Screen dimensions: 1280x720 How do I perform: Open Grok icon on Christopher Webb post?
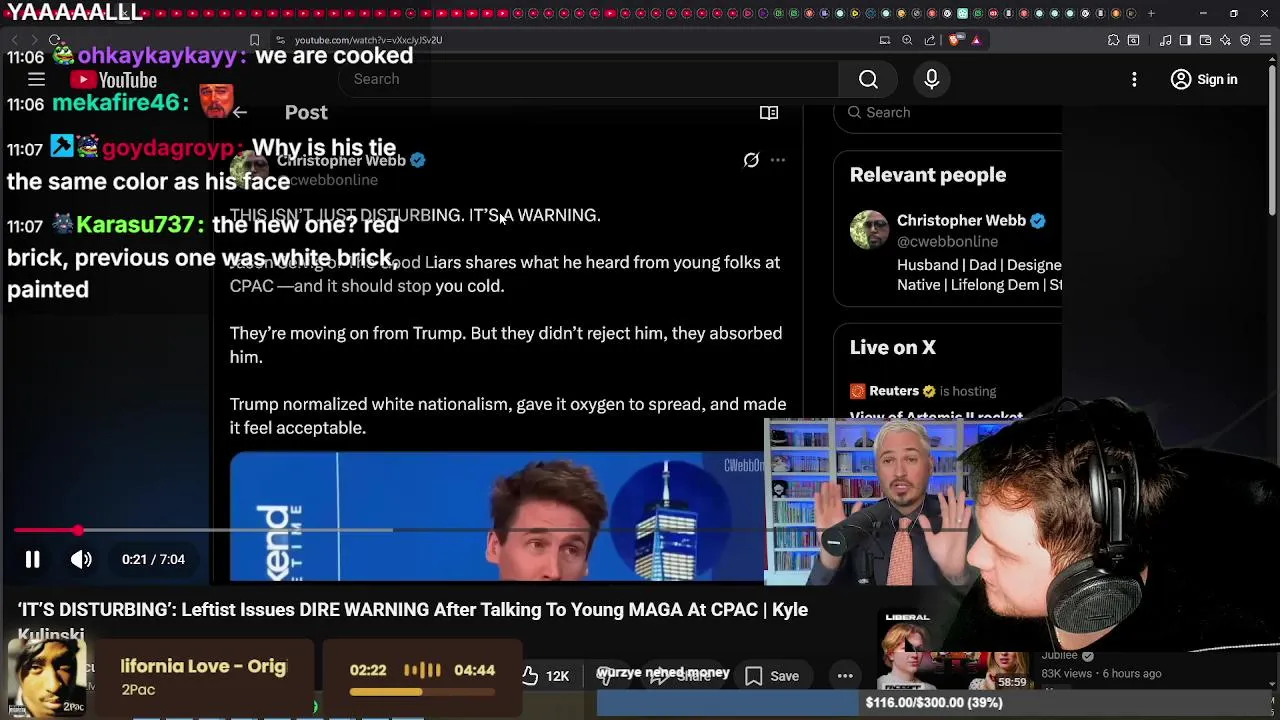(x=751, y=160)
